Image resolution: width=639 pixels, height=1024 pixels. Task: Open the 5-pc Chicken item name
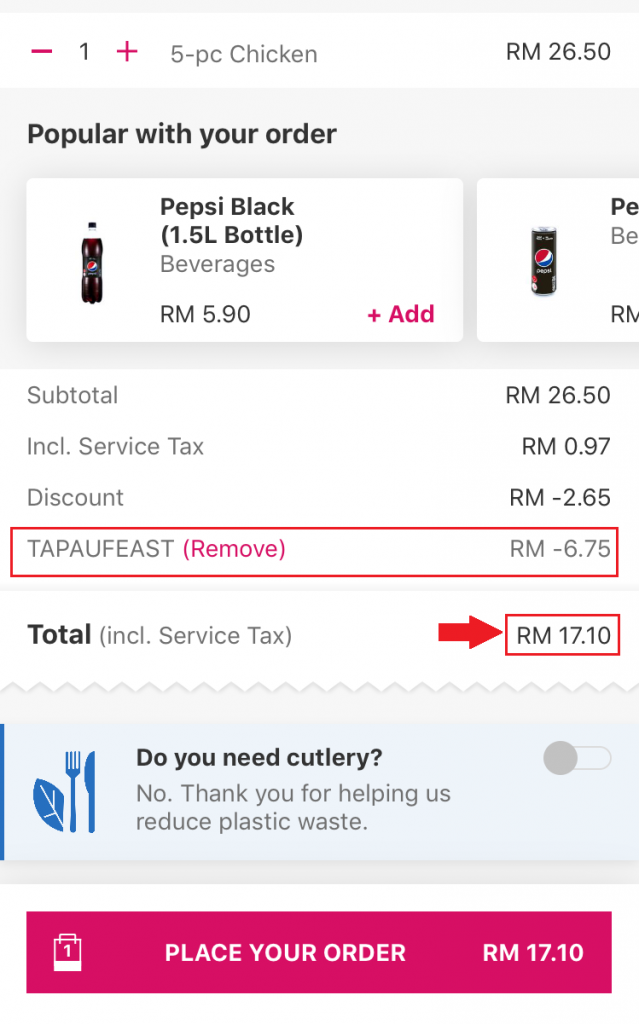pyautogui.click(x=244, y=54)
